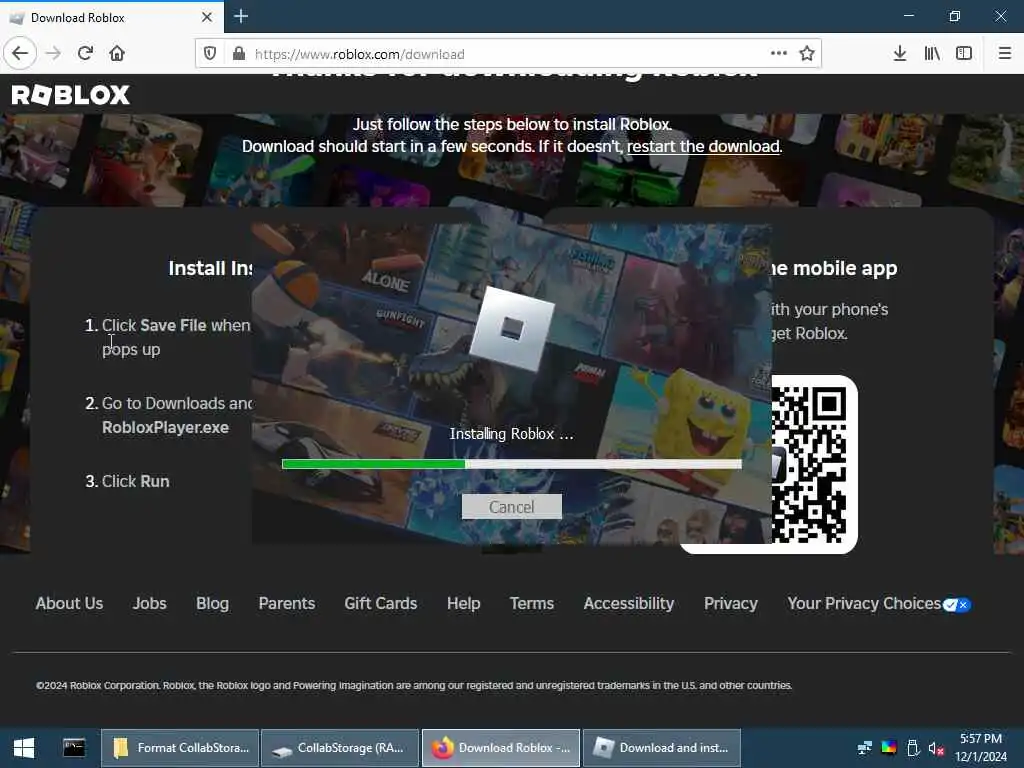Screen dimensions: 1024x768
Task: Click the Roblox installer logo tile
Action: (x=511, y=329)
